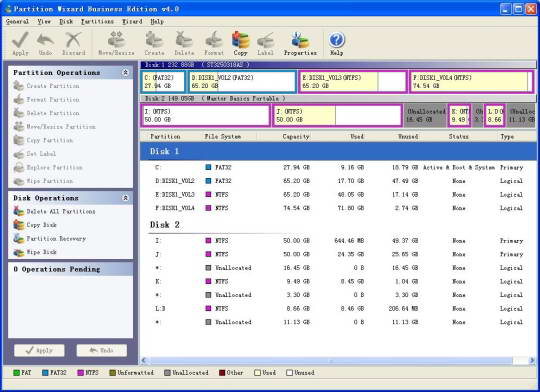
Task: Click the bottom Undo button
Action: click(102, 350)
